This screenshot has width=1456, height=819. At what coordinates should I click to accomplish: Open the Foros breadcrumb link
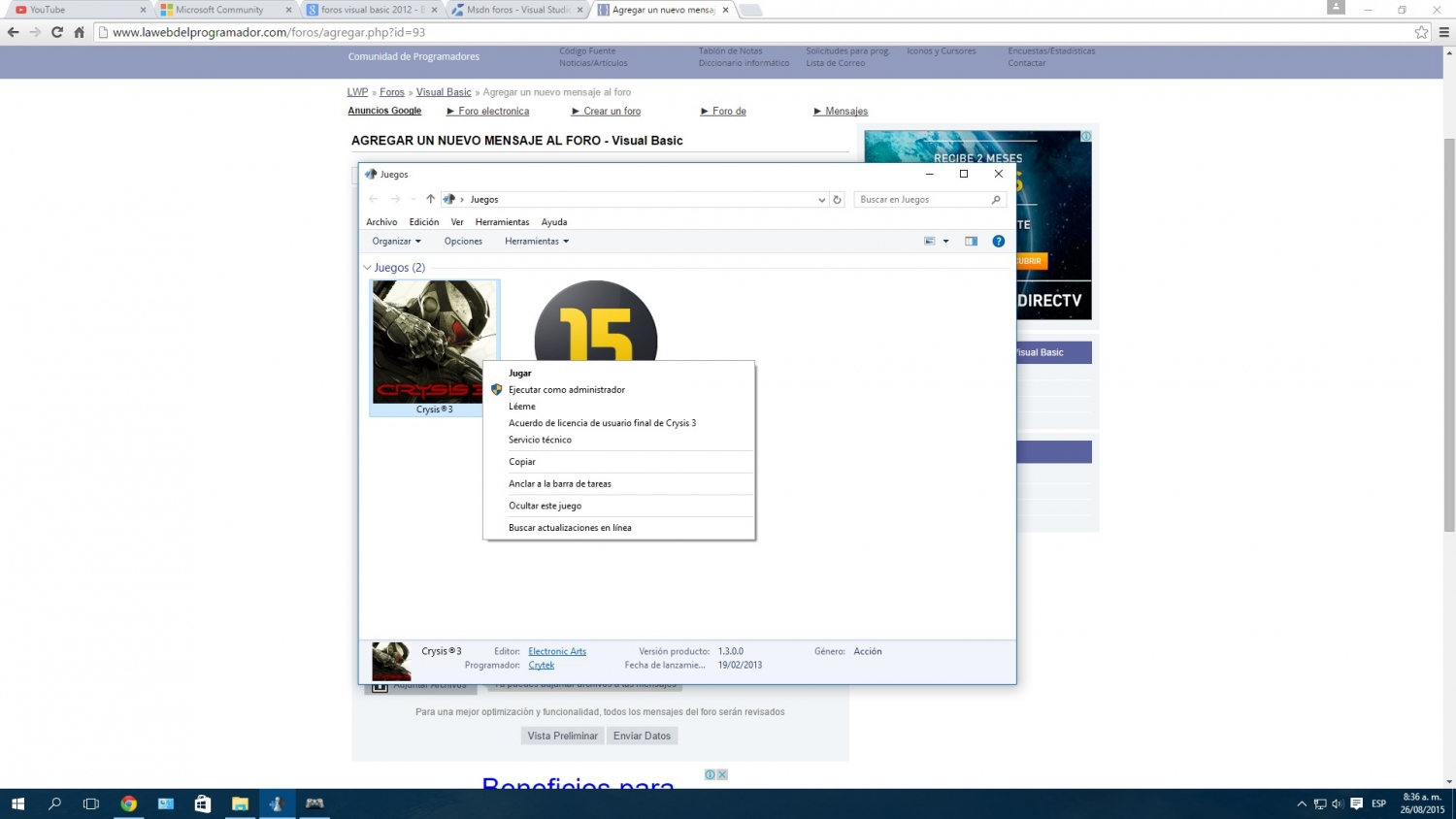[392, 92]
